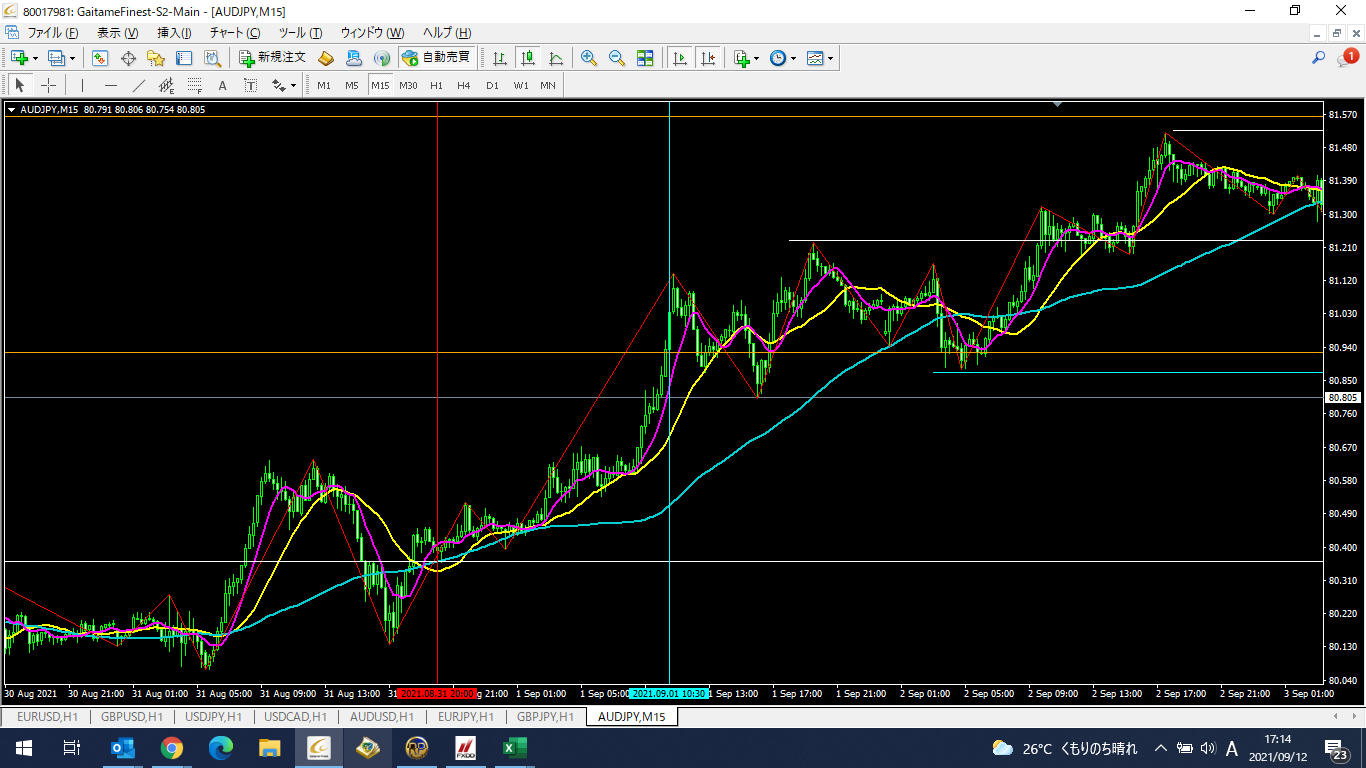
Task: Select the Fibonacci retracement tool
Action: tap(195, 85)
